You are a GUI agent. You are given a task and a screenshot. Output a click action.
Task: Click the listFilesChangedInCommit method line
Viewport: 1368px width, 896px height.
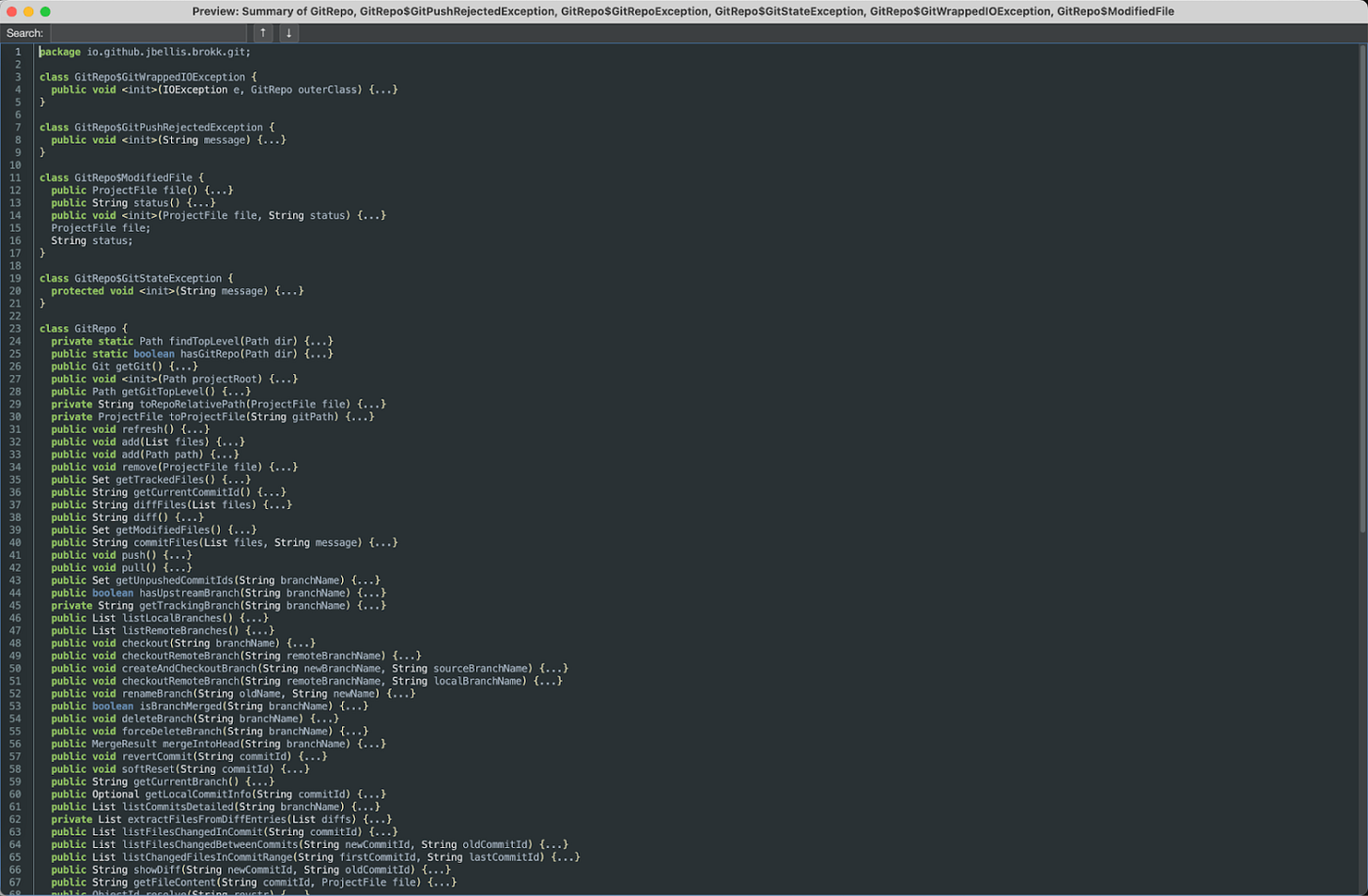[225, 832]
